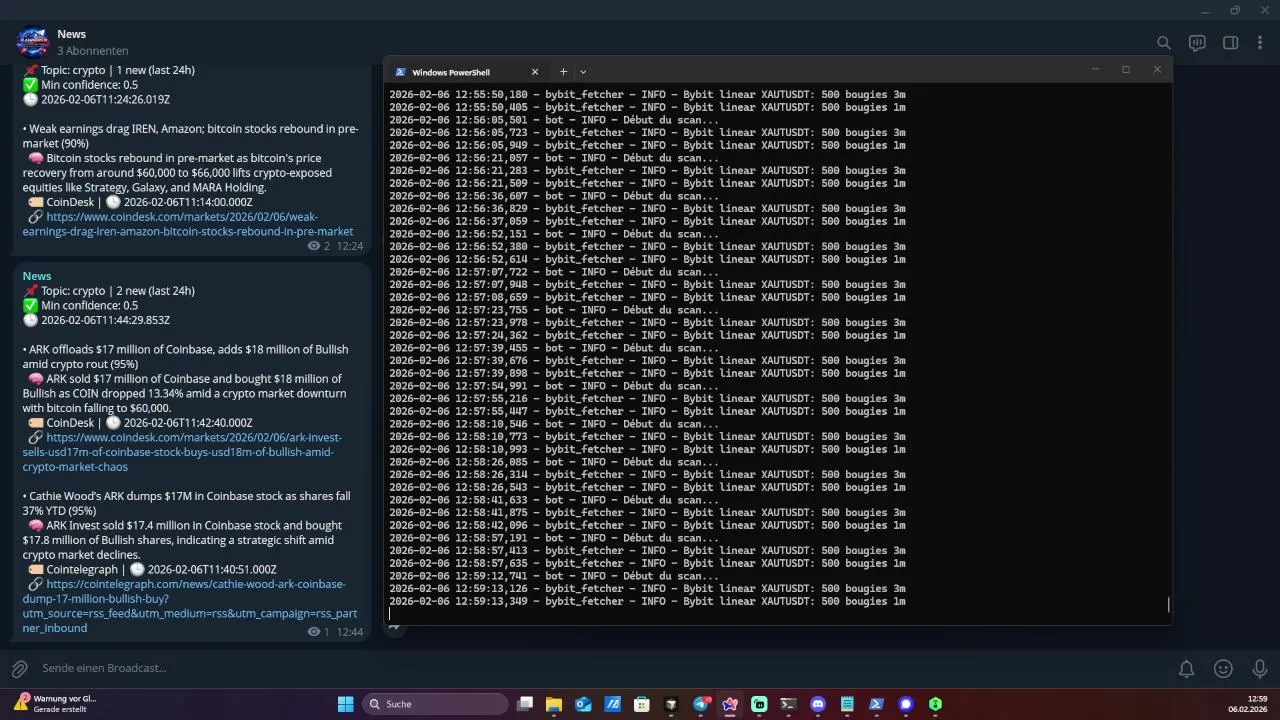Open the green hexagon taskbar app
Screen dimensions: 1280x720
(x=935, y=704)
